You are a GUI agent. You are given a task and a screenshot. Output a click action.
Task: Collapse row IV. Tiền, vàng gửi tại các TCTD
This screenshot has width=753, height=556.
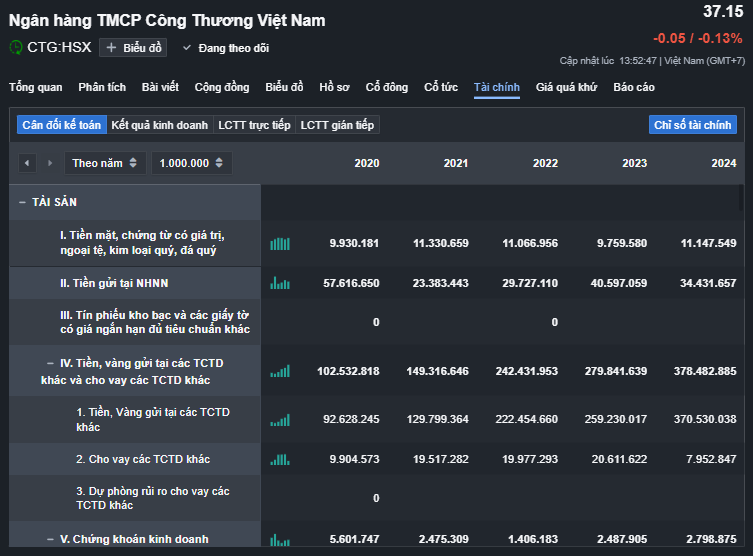(x=50, y=363)
